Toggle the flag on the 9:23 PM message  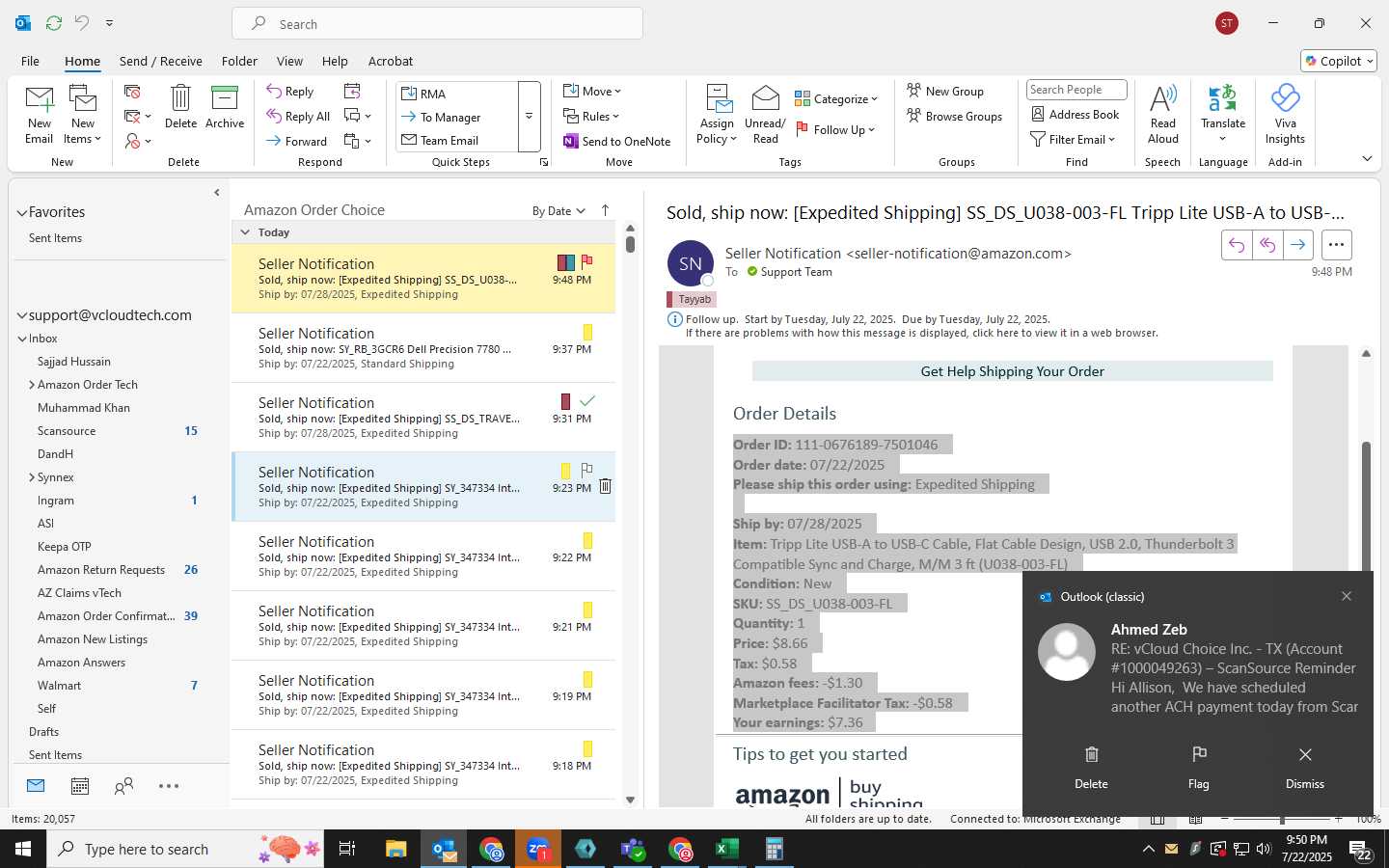pyautogui.click(x=587, y=470)
